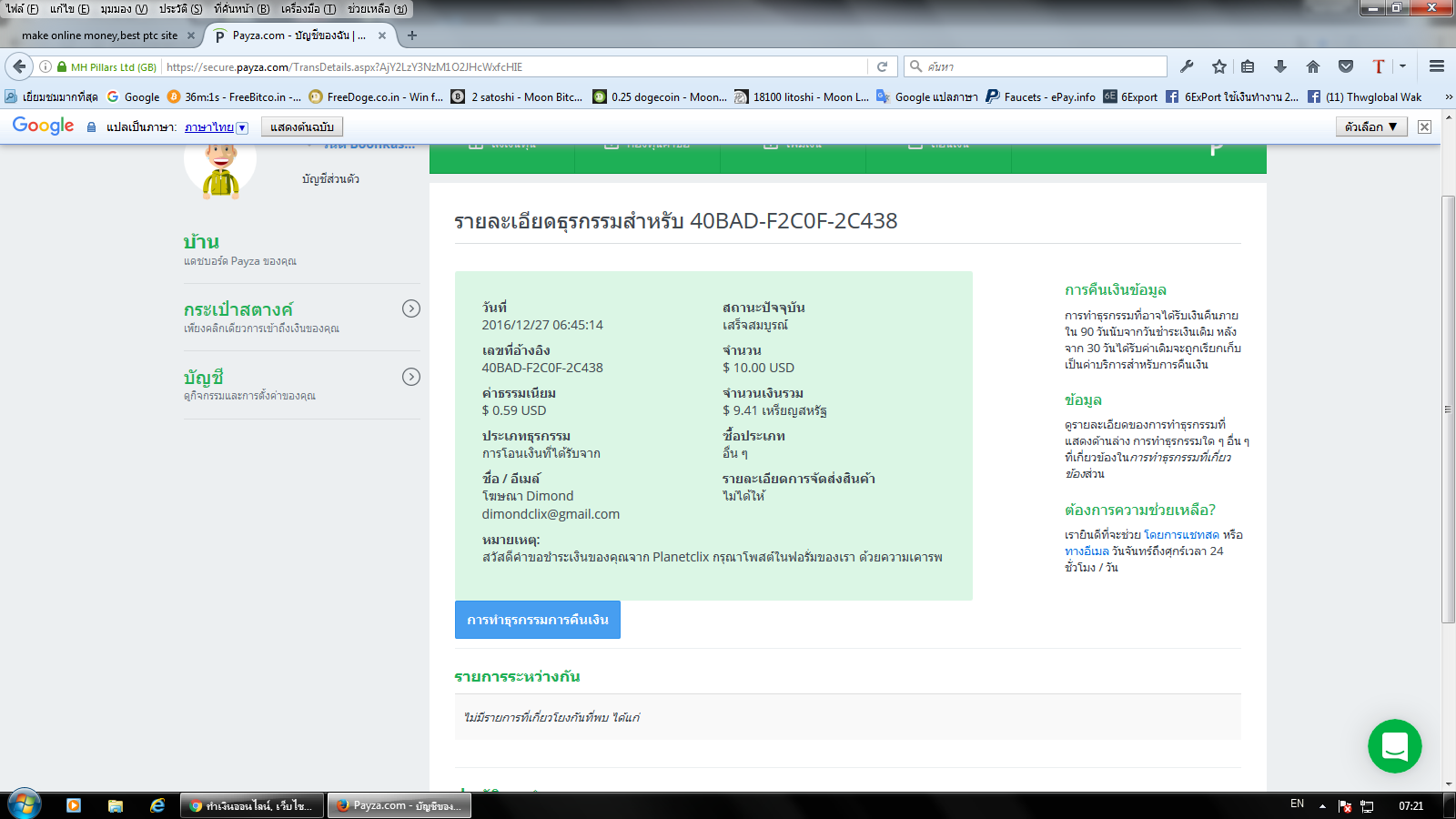Open 0.25 dogecoin Moon bookmark
Image resolution: width=1456 pixels, height=819 pixels.
point(660,96)
